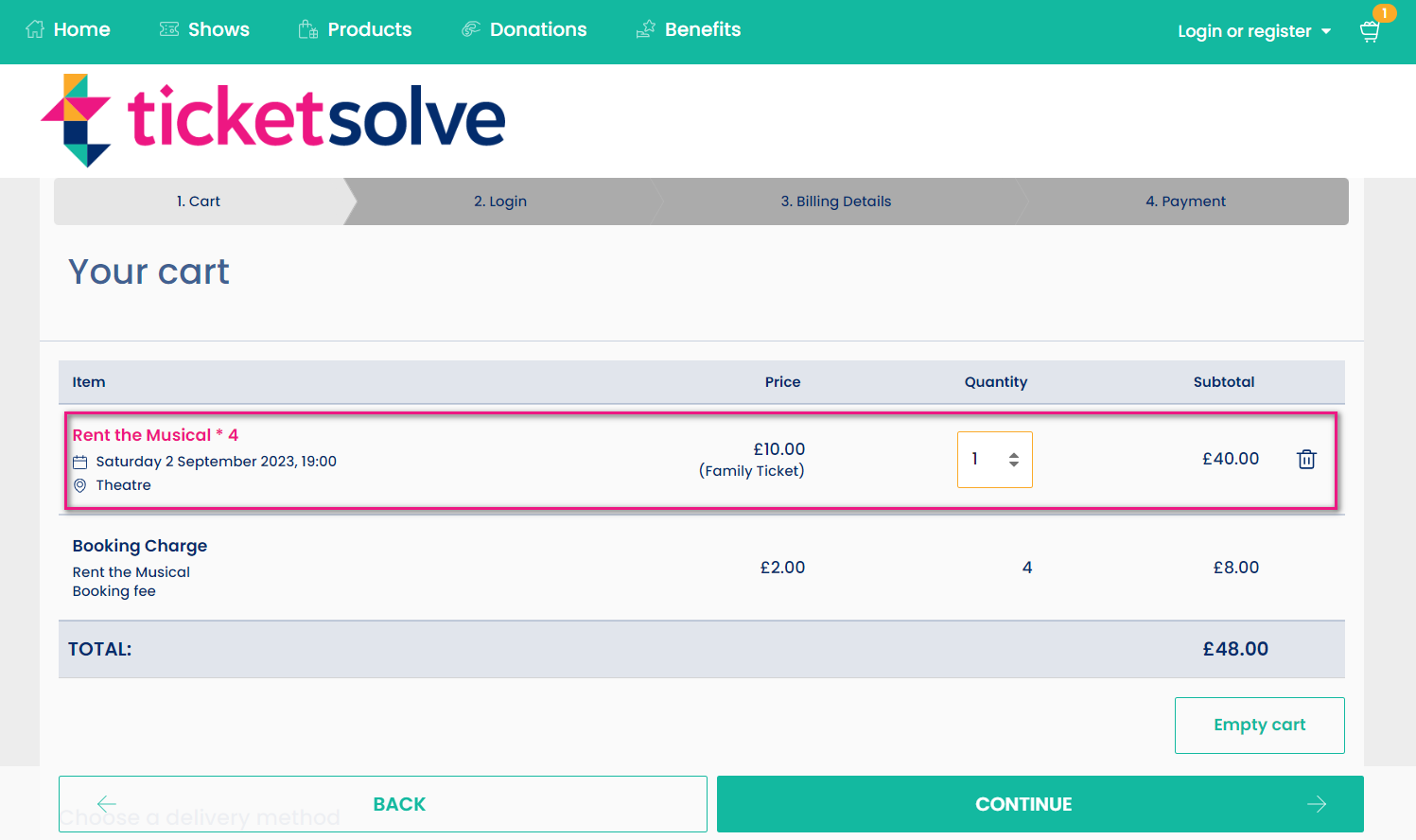Viewport: 1416px width, 840px height.
Task: Switch to the 2. Login checkout step
Action: point(499,201)
